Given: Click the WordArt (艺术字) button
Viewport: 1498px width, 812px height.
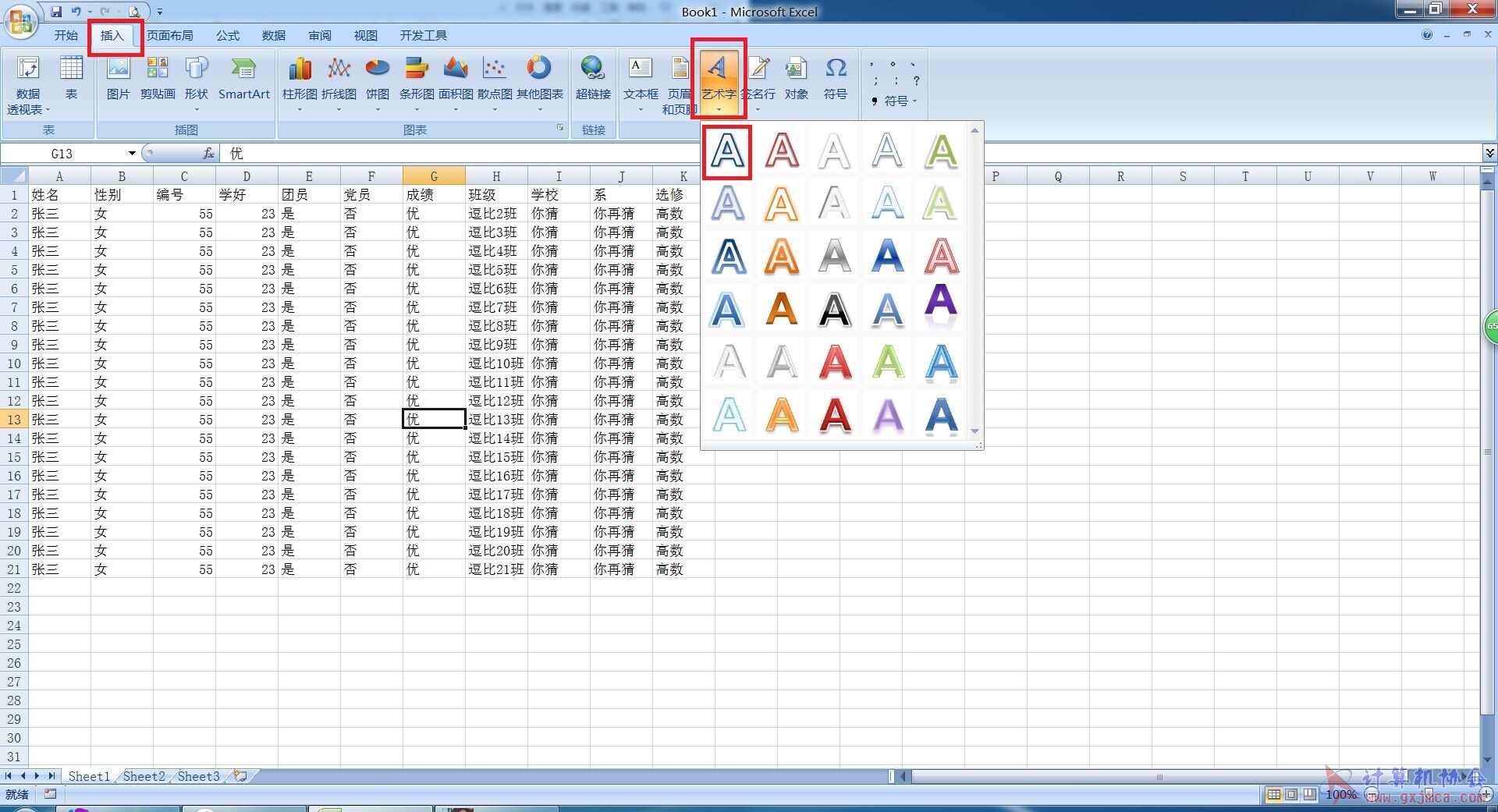Looking at the screenshot, I should (718, 82).
